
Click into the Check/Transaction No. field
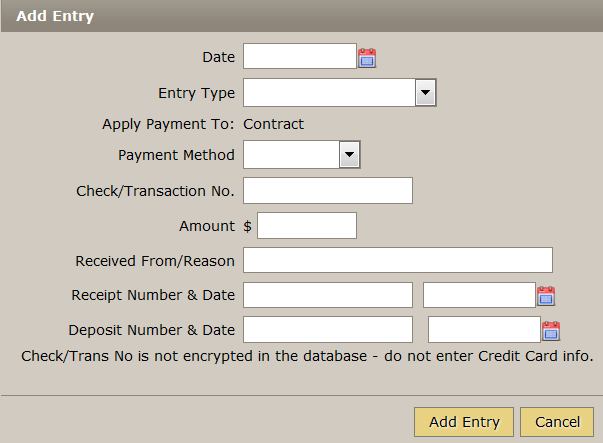coord(328,190)
